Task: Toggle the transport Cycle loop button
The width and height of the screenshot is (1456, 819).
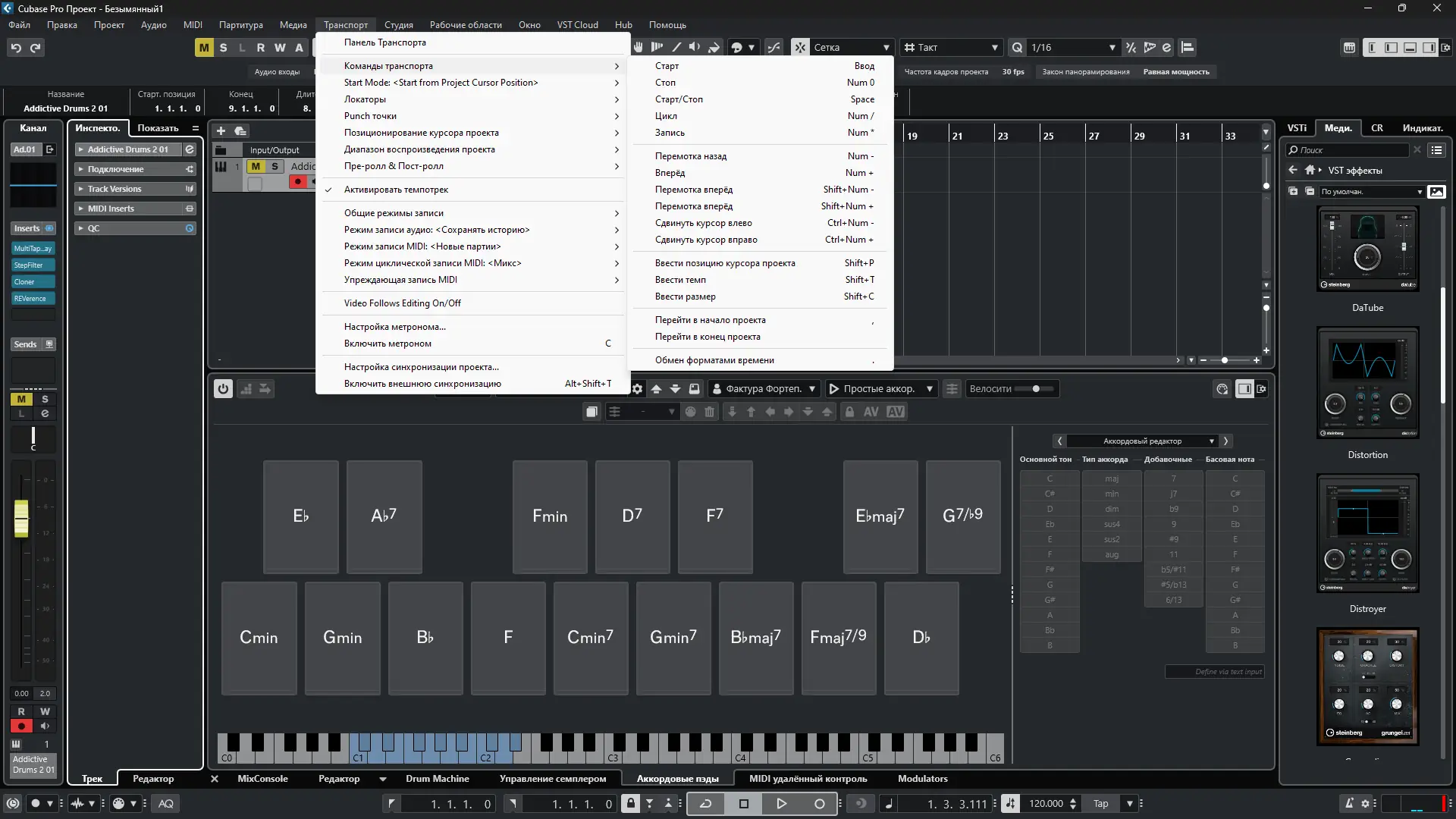Action: [x=705, y=804]
